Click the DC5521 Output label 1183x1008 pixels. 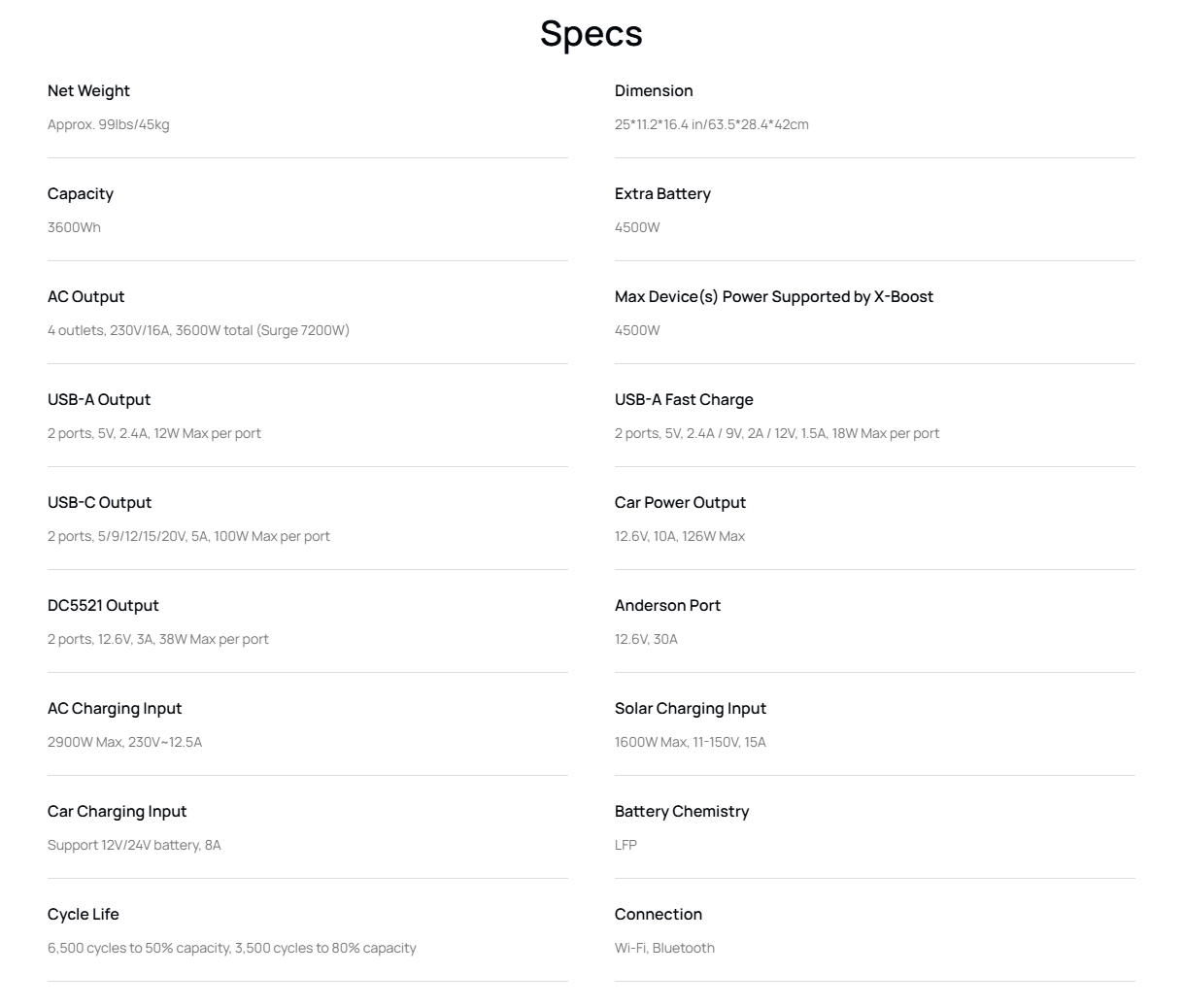pyautogui.click(x=103, y=606)
